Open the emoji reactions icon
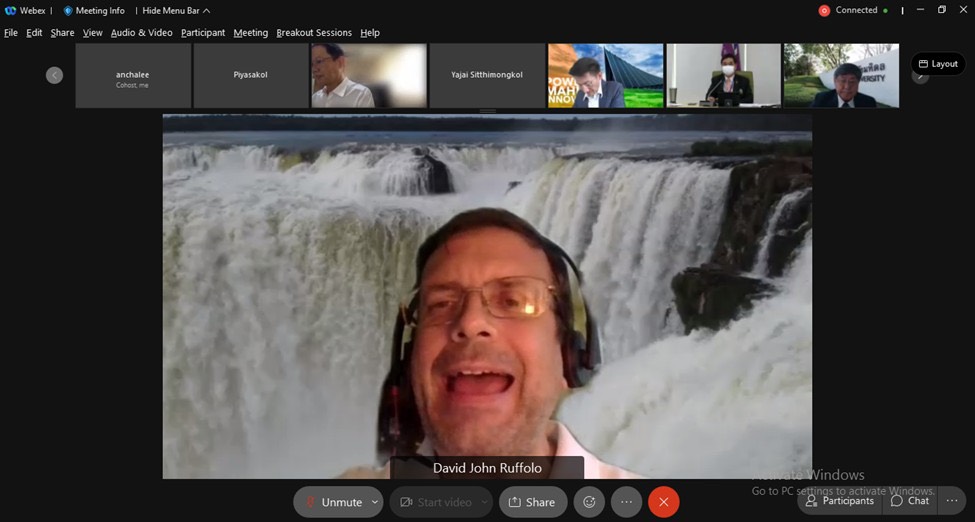This screenshot has height=522, width=975. pos(589,502)
